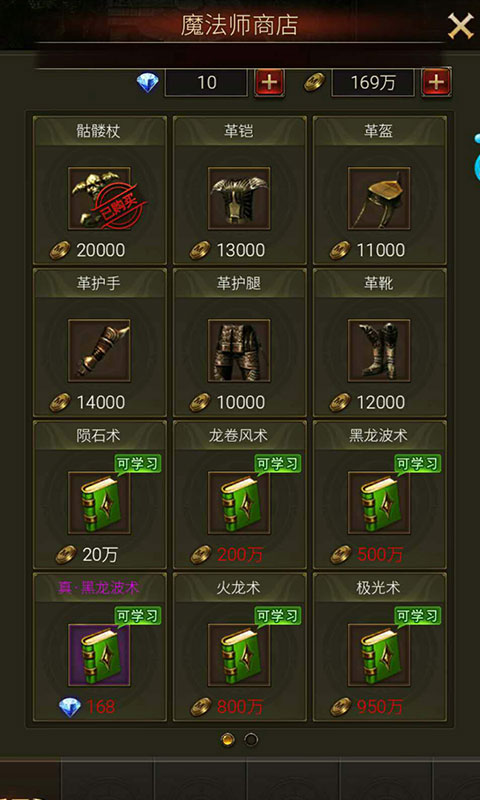Image resolution: width=480 pixels, height=800 pixels.
Task: Pick the 龙卷风术 skill book icon
Action: [x=239, y=503]
